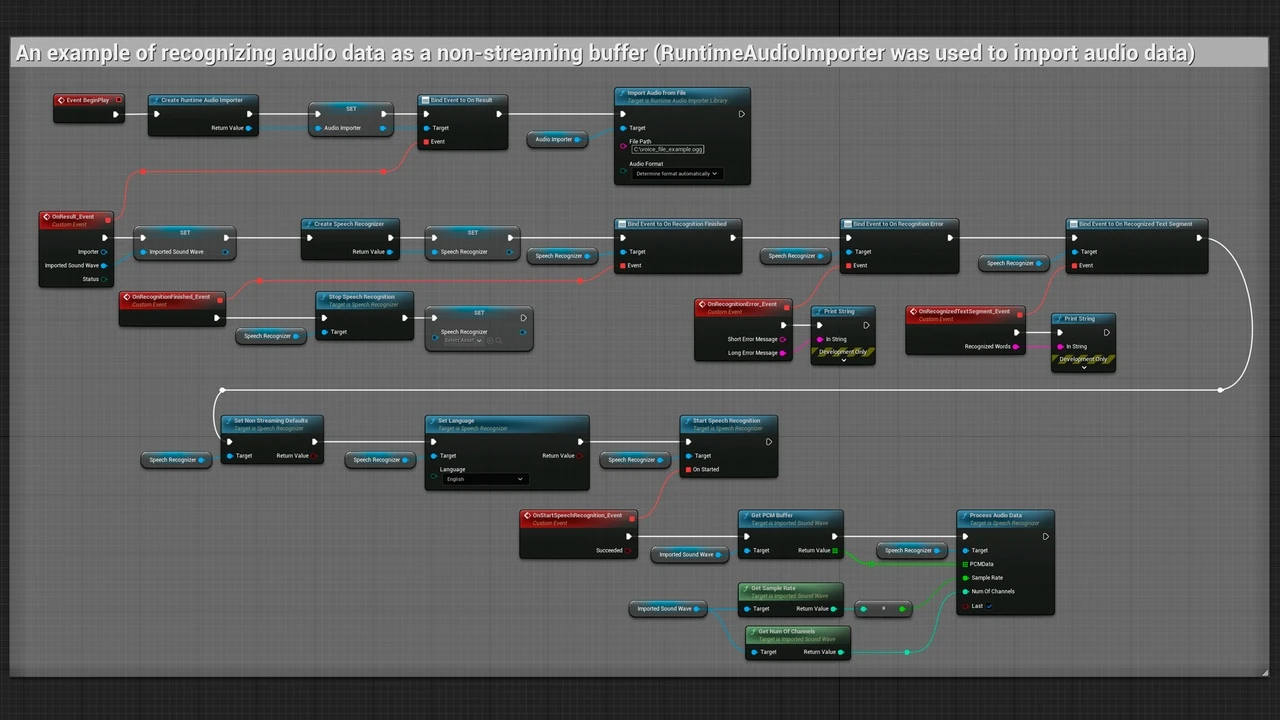Click function icon on Get PCM Buffer
Image resolution: width=1280 pixels, height=720 pixels.
745,516
